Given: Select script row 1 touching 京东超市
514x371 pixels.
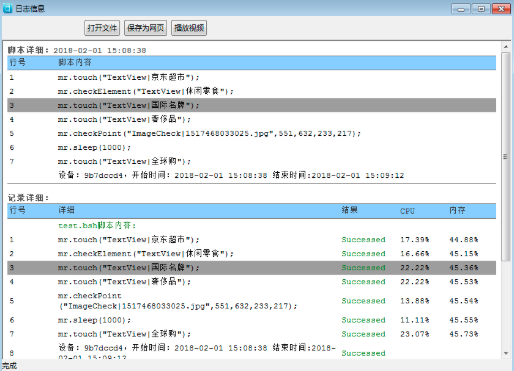Looking at the screenshot, I should pos(251,77).
